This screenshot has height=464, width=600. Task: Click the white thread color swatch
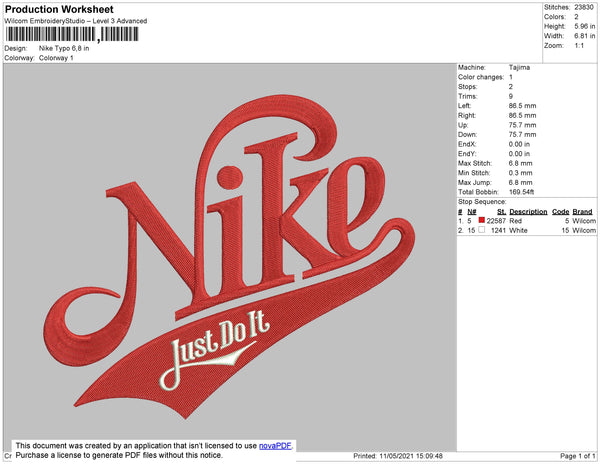[482, 230]
